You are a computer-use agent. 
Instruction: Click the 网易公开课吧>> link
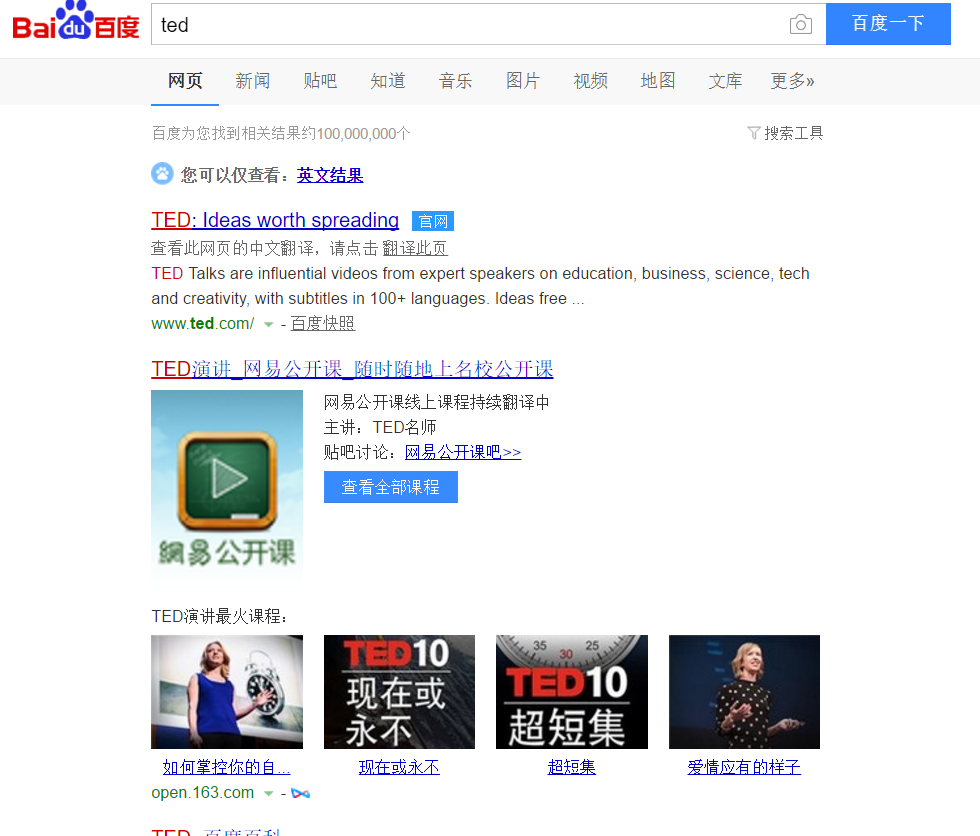point(463,452)
